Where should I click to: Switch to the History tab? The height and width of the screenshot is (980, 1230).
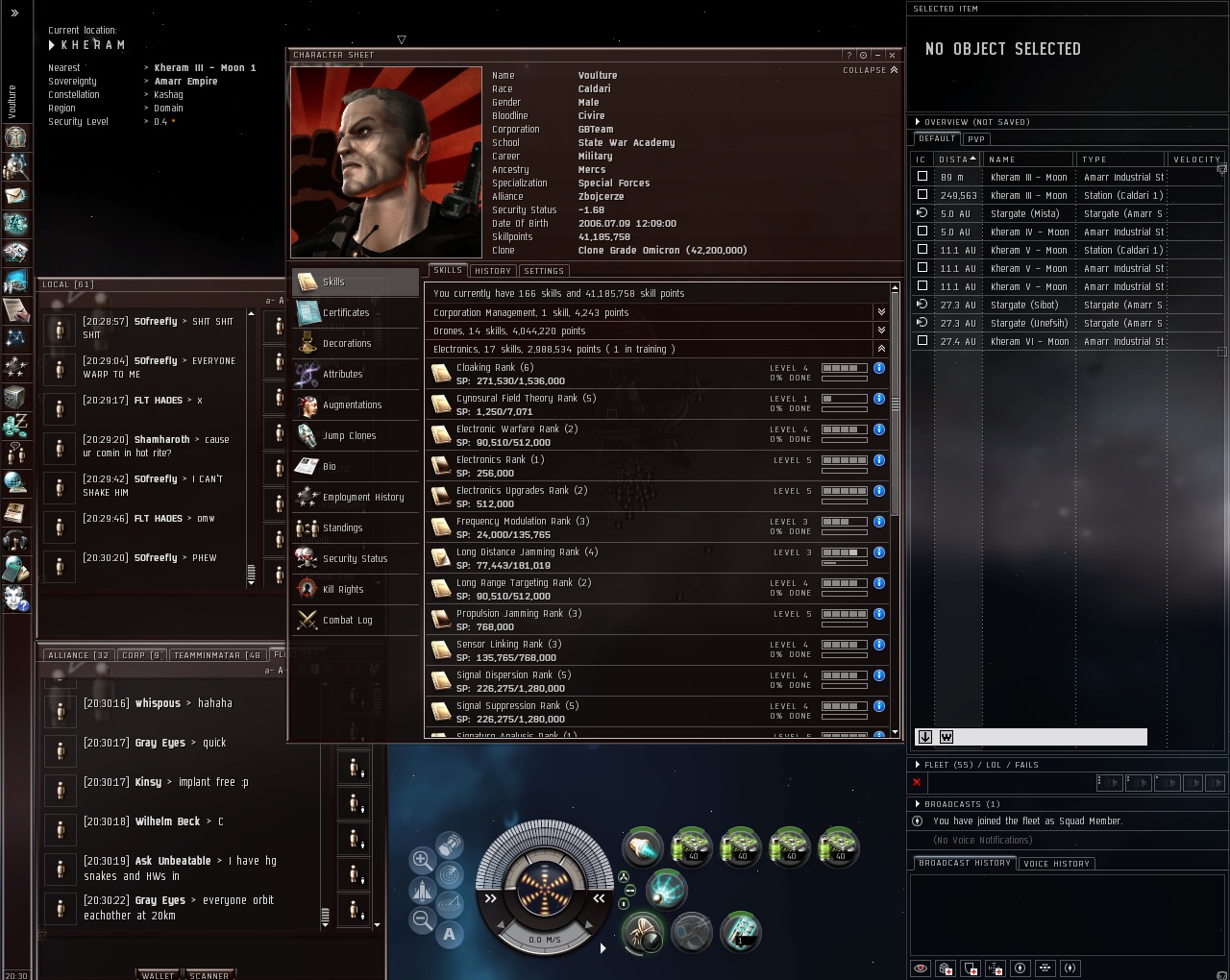tap(493, 271)
